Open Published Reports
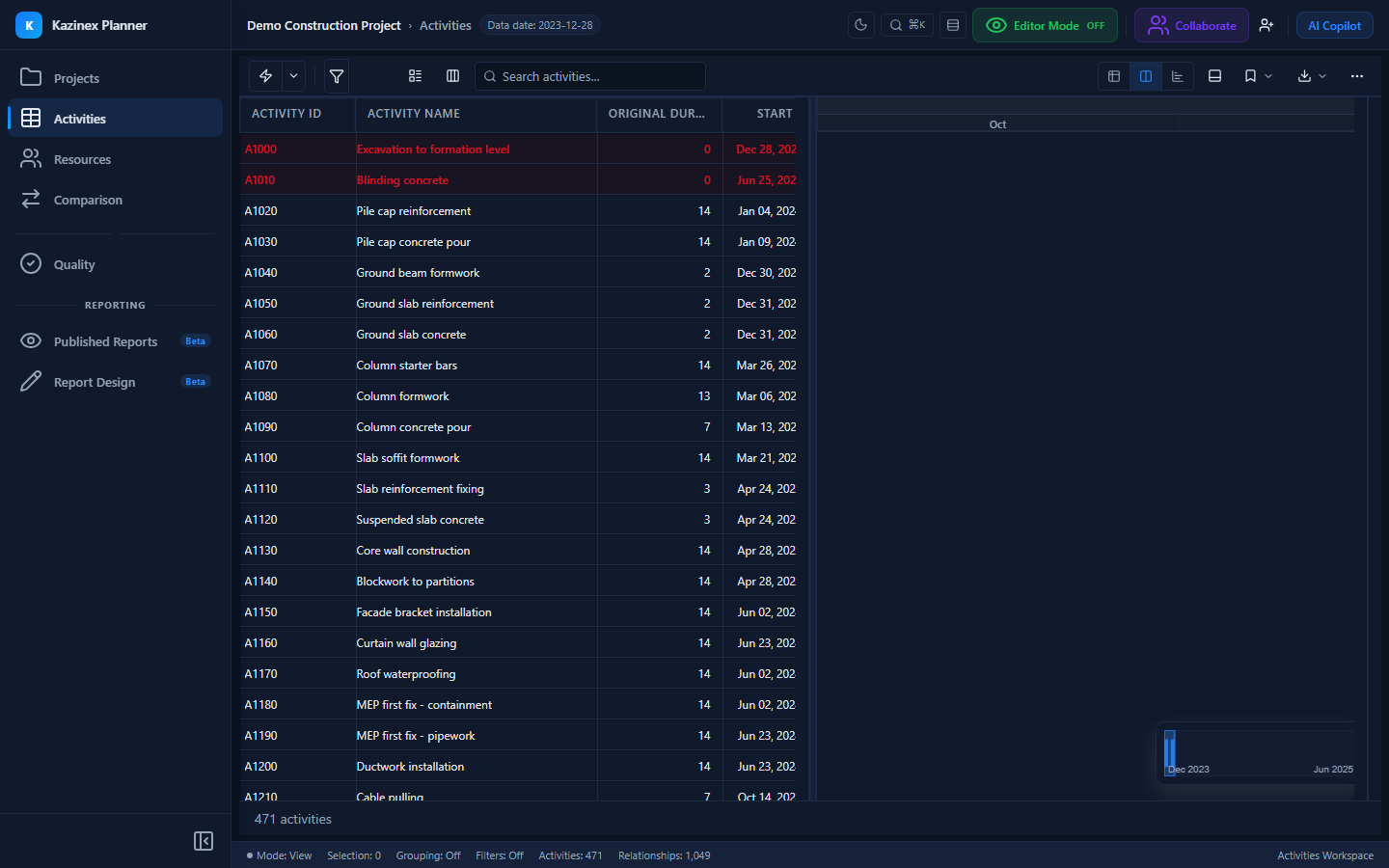 115,341
